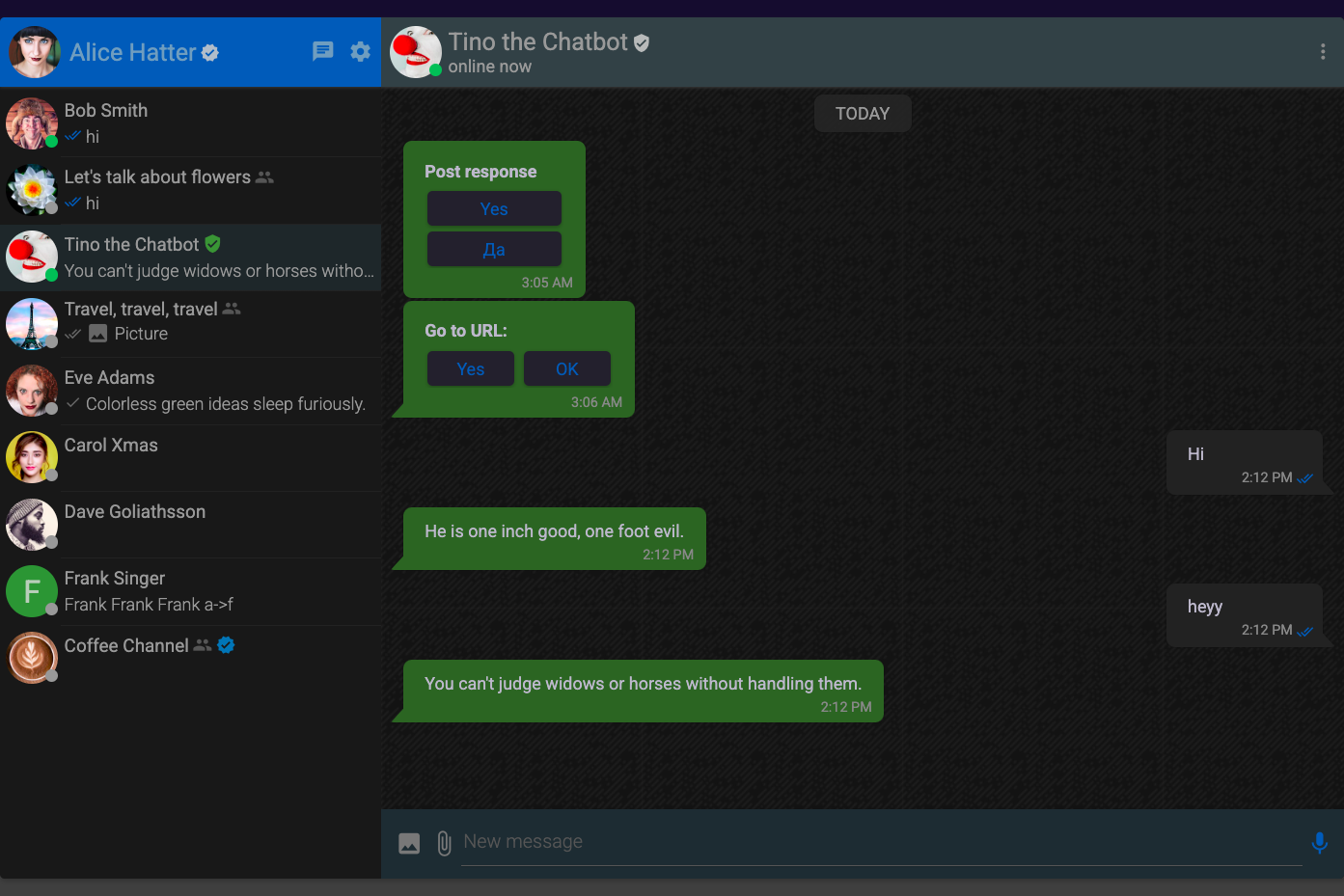Screen dimensions: 1344x896
Task: Click Frank Singer's letter F avatar
Action: 32,591
